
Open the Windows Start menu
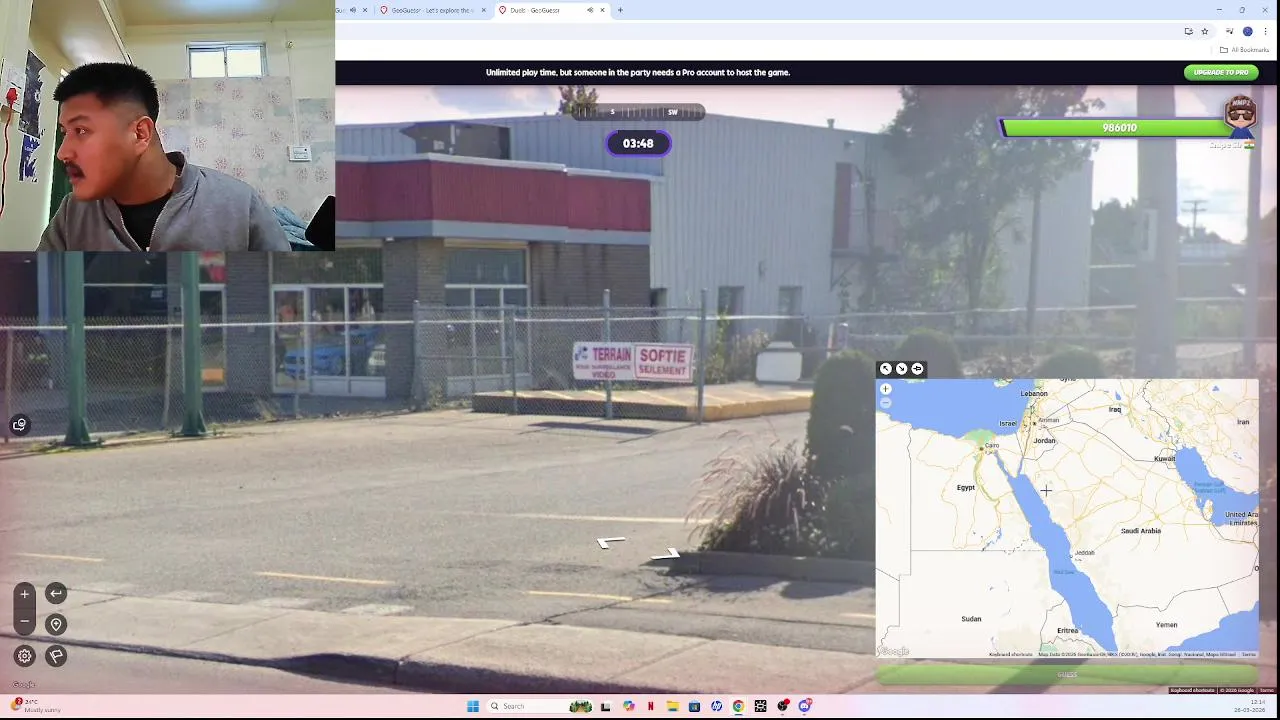(x=473, y=706)
